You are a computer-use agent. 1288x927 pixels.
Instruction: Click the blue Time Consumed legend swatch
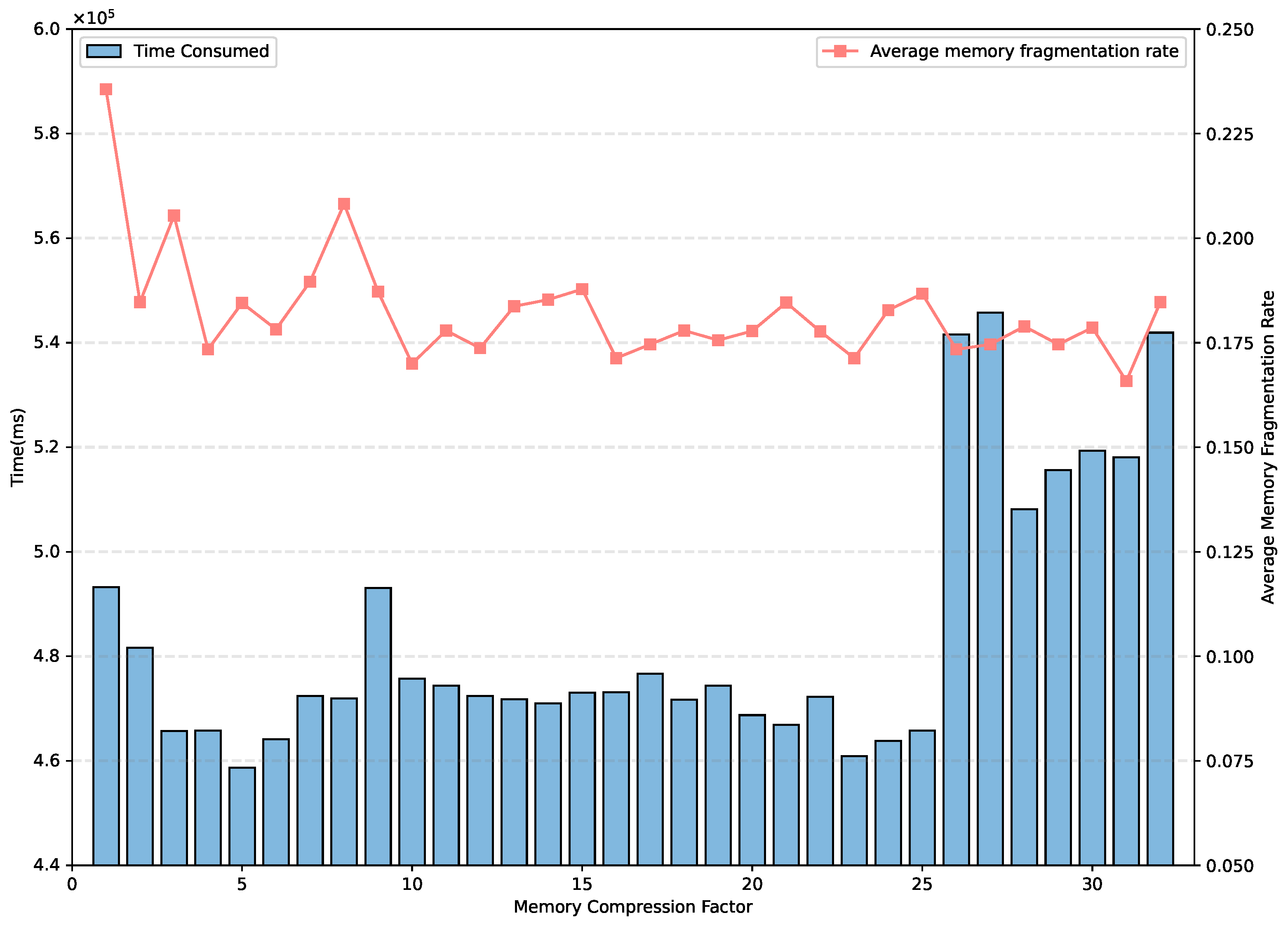click(103, 52)
